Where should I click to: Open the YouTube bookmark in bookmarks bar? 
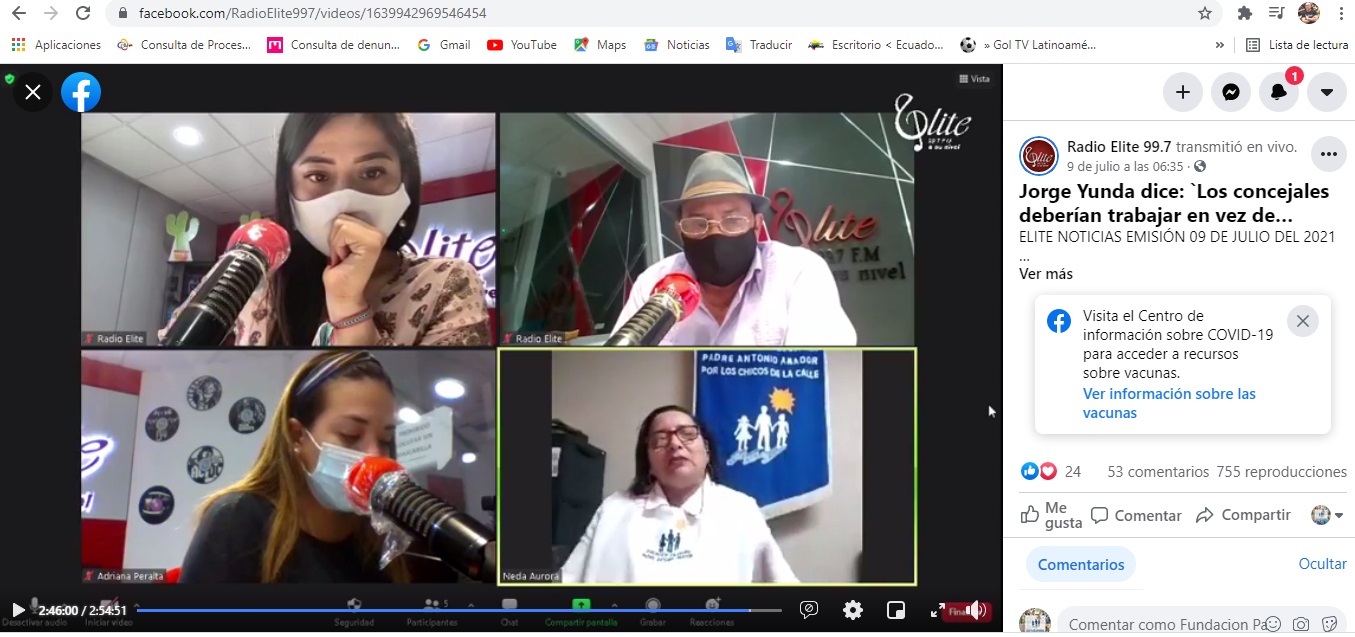pyautogui.click(x=522, y=44)
